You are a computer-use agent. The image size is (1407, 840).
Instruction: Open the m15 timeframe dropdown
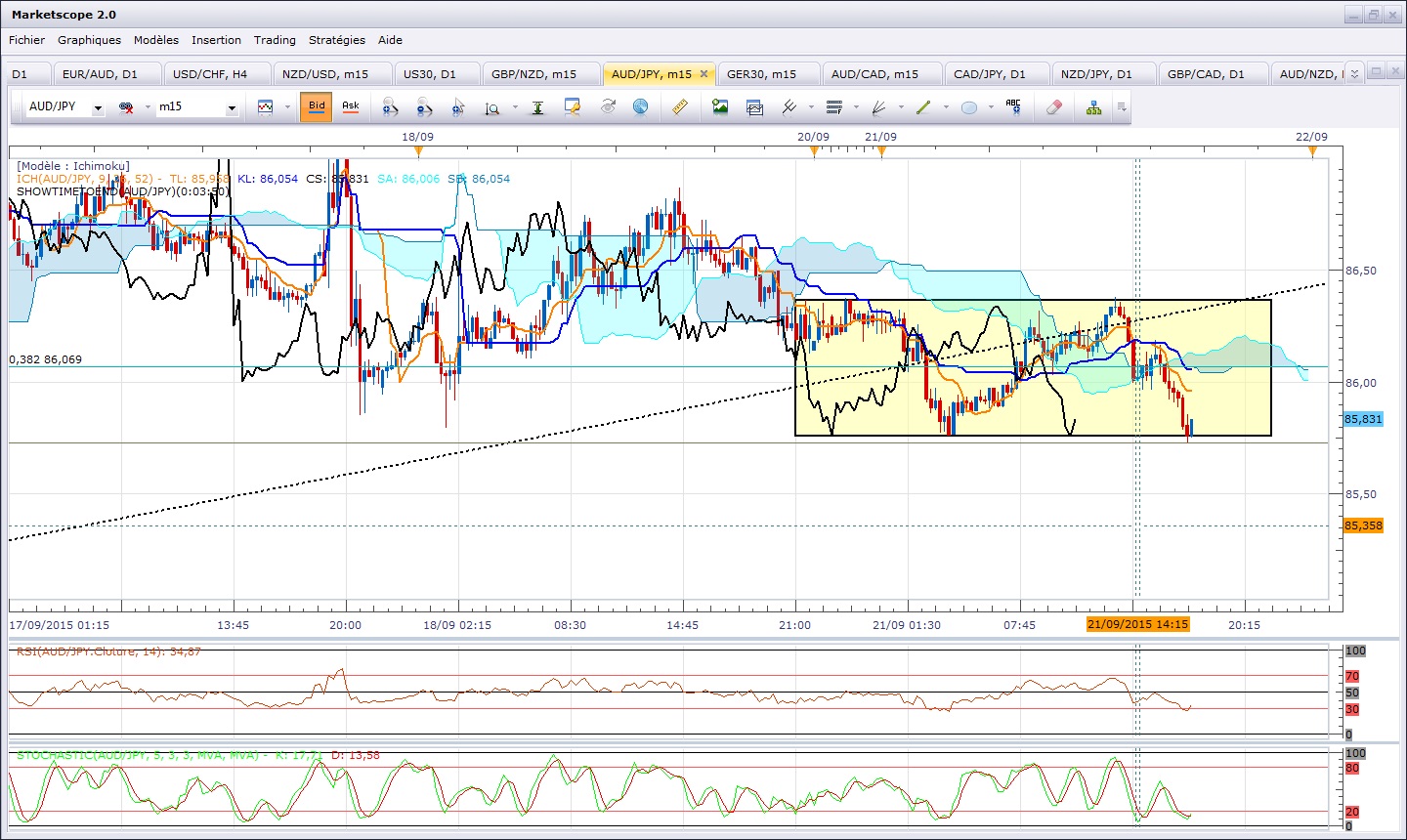pyautogui.click(x=232, y=108)
